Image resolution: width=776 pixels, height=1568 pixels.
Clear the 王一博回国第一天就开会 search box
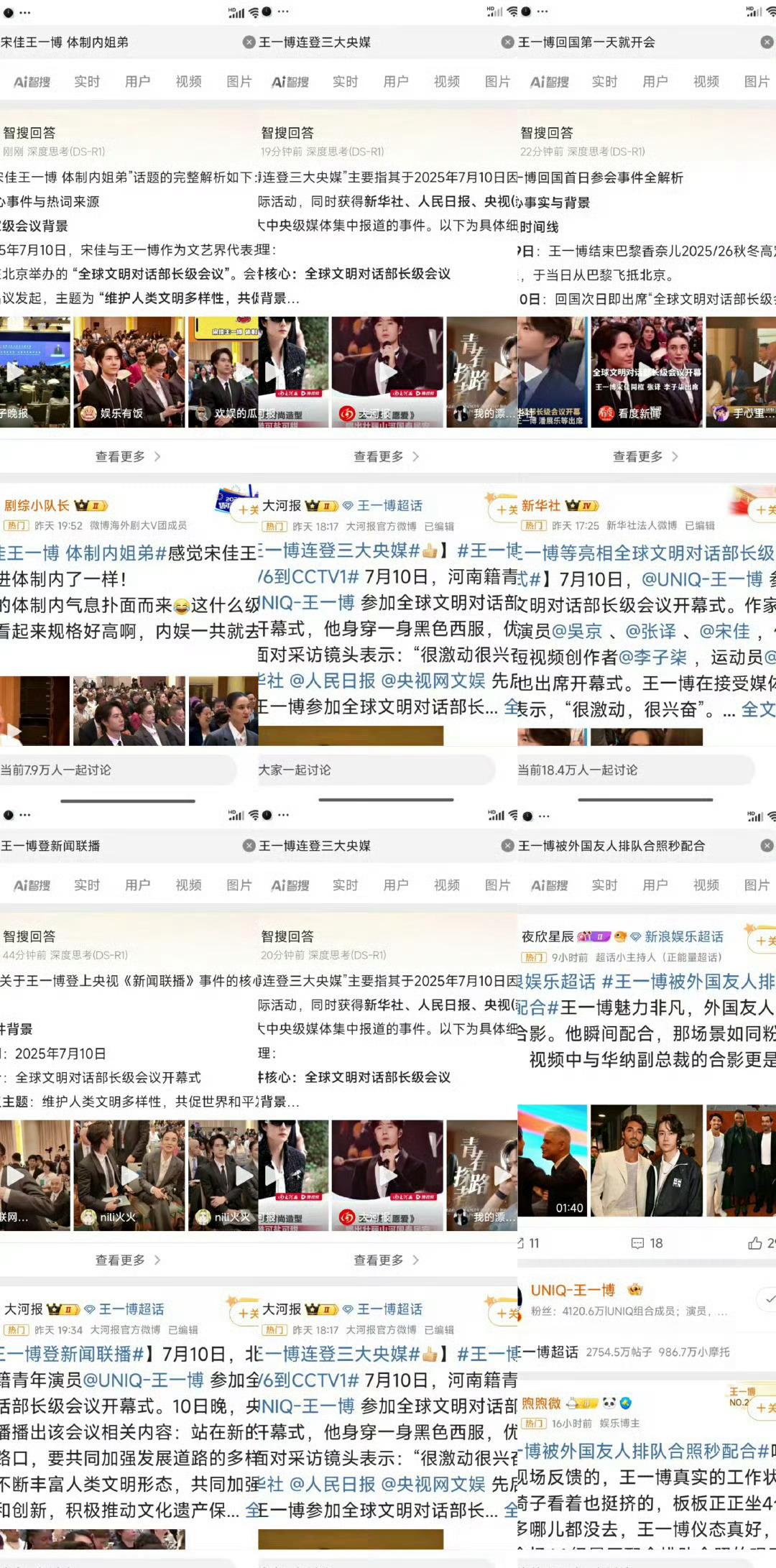tap(767, 42)
